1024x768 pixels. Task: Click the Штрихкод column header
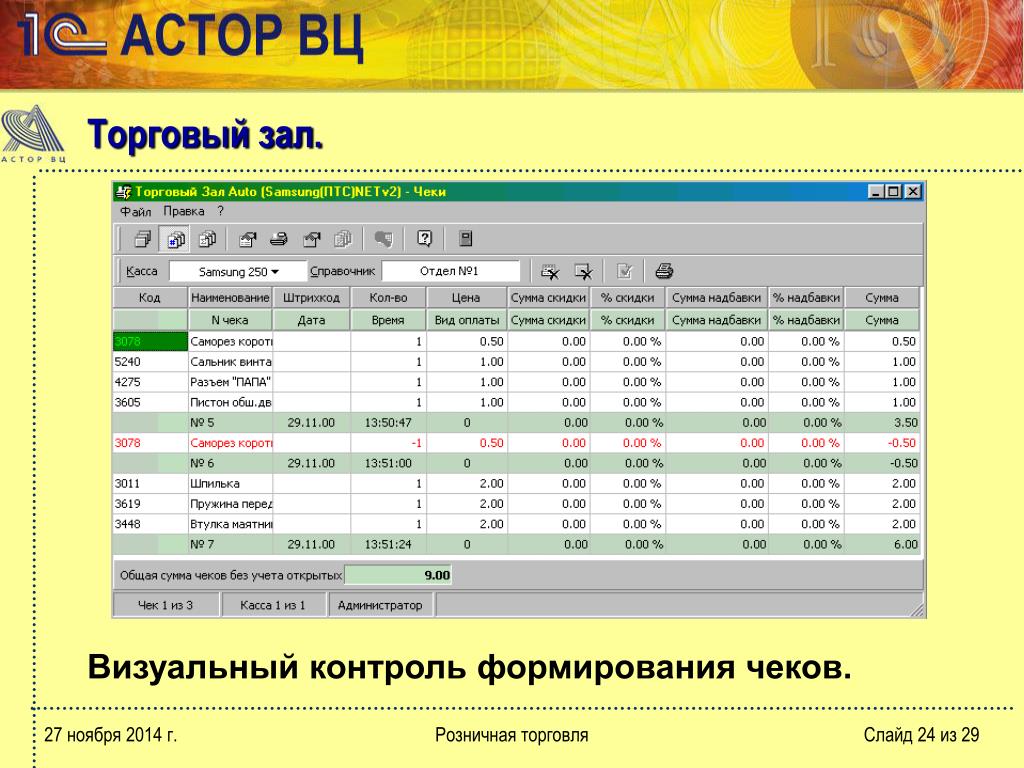tap(312, 298)
